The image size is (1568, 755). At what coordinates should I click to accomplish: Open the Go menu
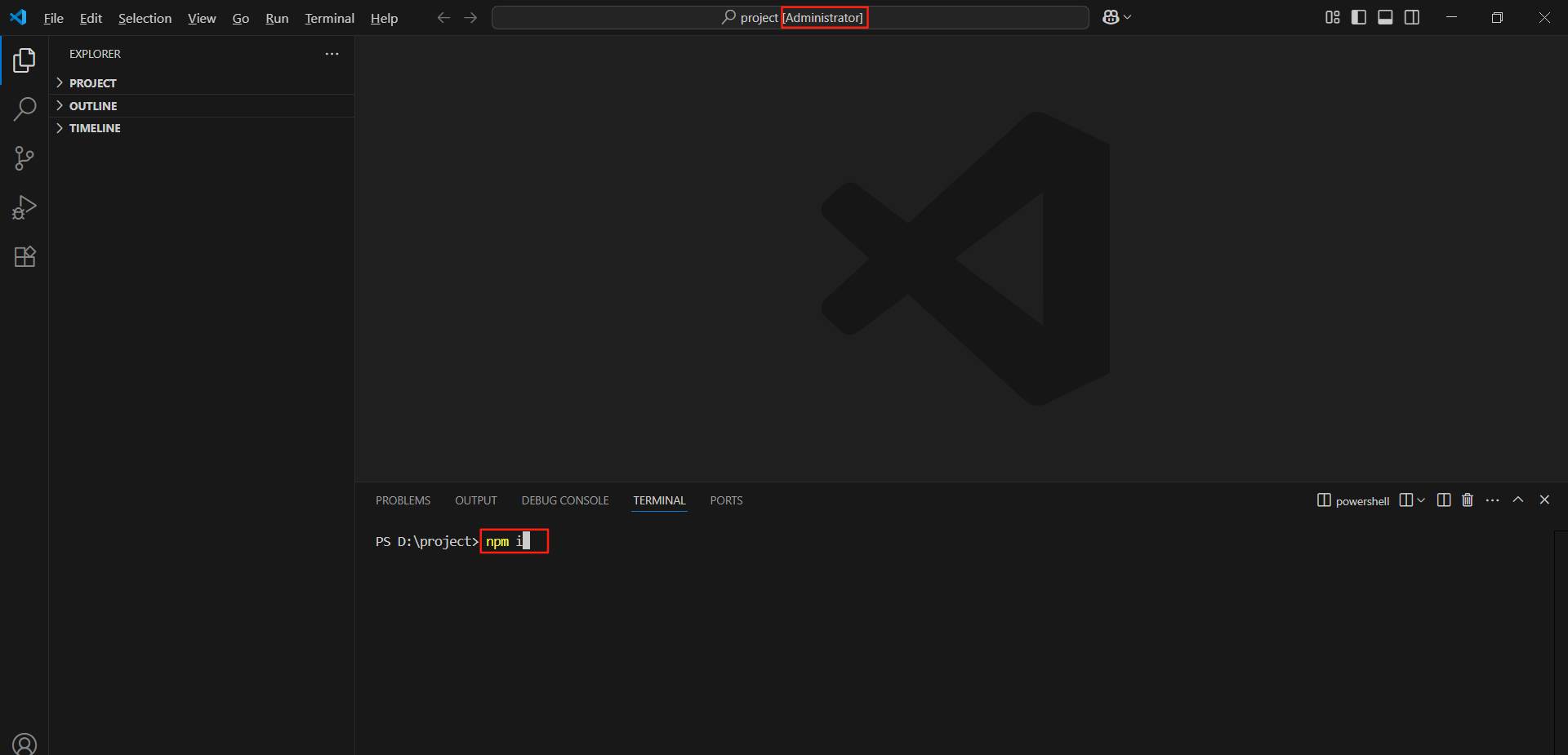click(241, 18)
